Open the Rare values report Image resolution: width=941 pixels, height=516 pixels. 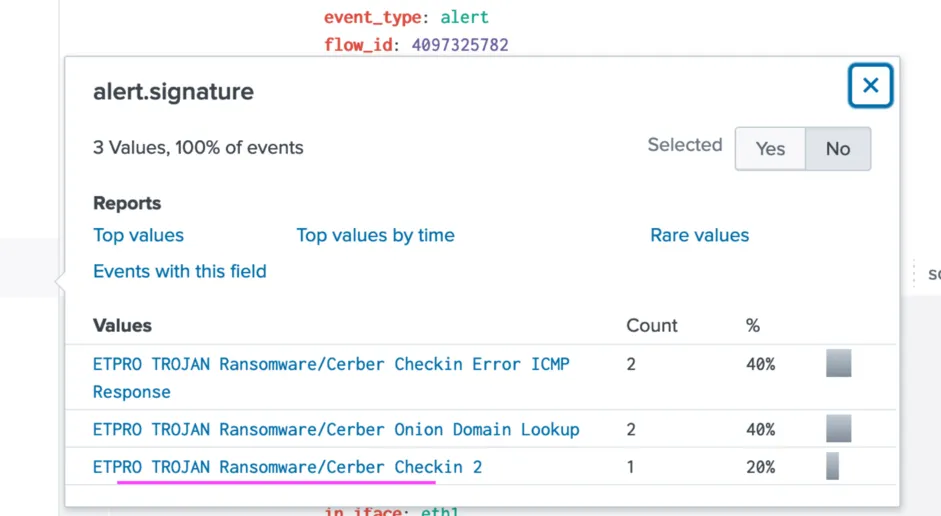699,236
